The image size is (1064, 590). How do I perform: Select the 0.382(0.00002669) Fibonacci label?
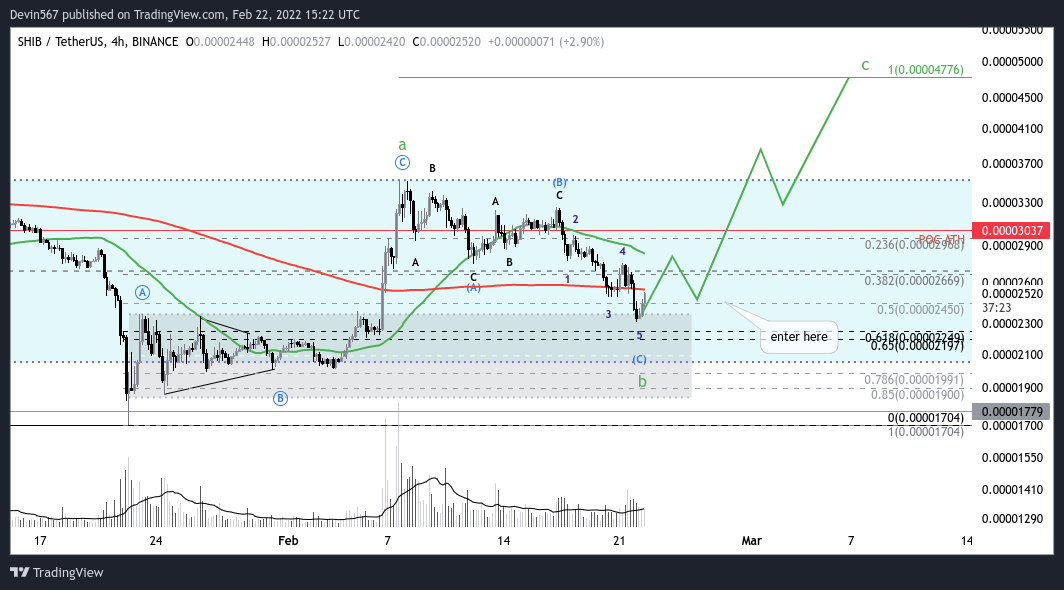point(914,280)
